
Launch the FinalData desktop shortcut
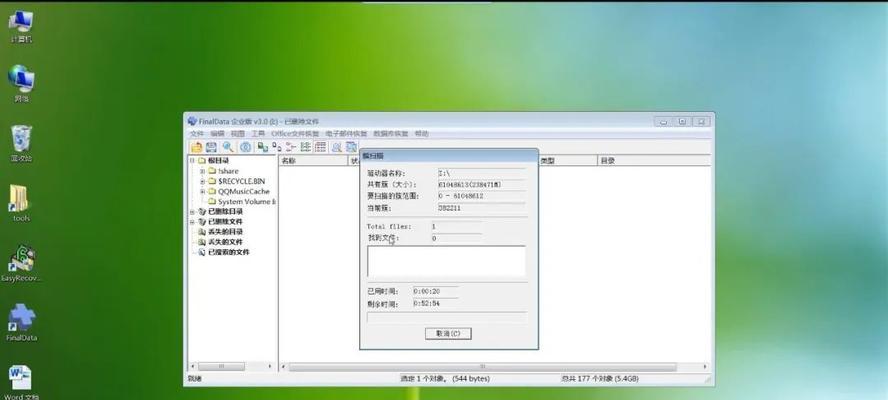tap(21, 323)
